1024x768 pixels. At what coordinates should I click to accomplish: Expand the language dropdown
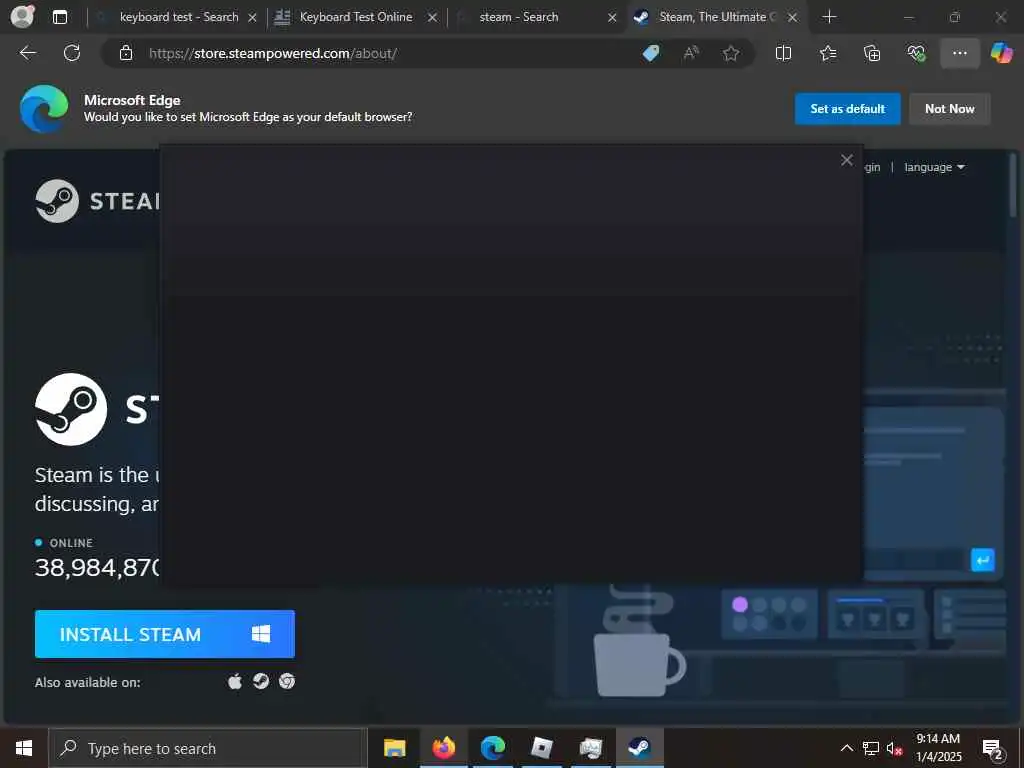click(x=934, y=167)
